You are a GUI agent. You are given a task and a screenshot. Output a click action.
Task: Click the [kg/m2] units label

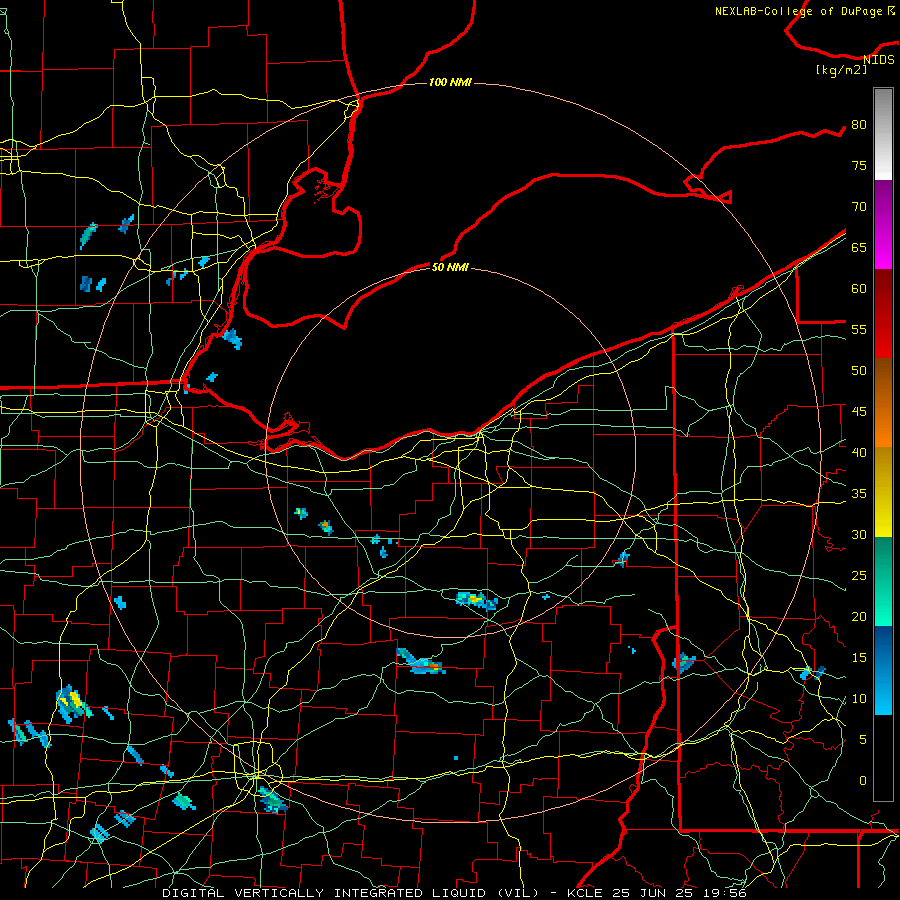point(841,70)
